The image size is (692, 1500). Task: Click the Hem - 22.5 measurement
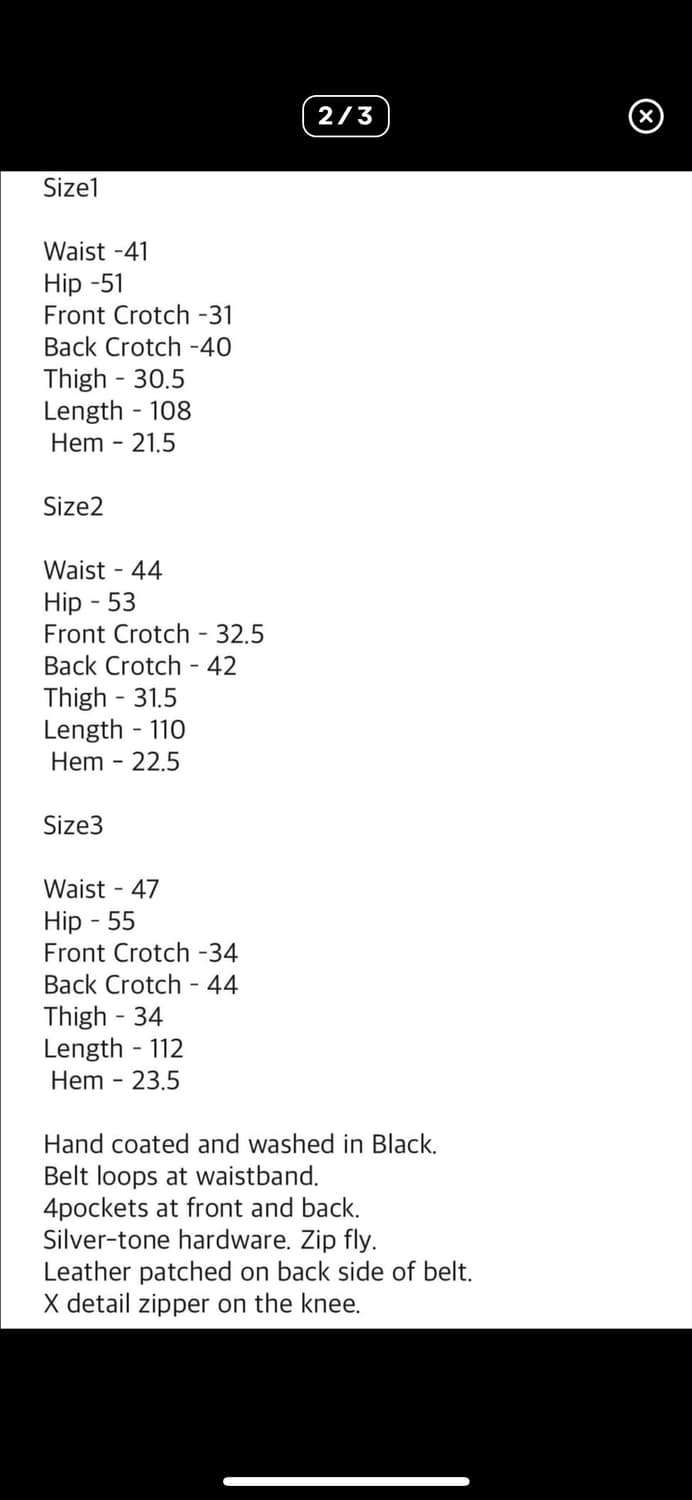tap(115, 762)
